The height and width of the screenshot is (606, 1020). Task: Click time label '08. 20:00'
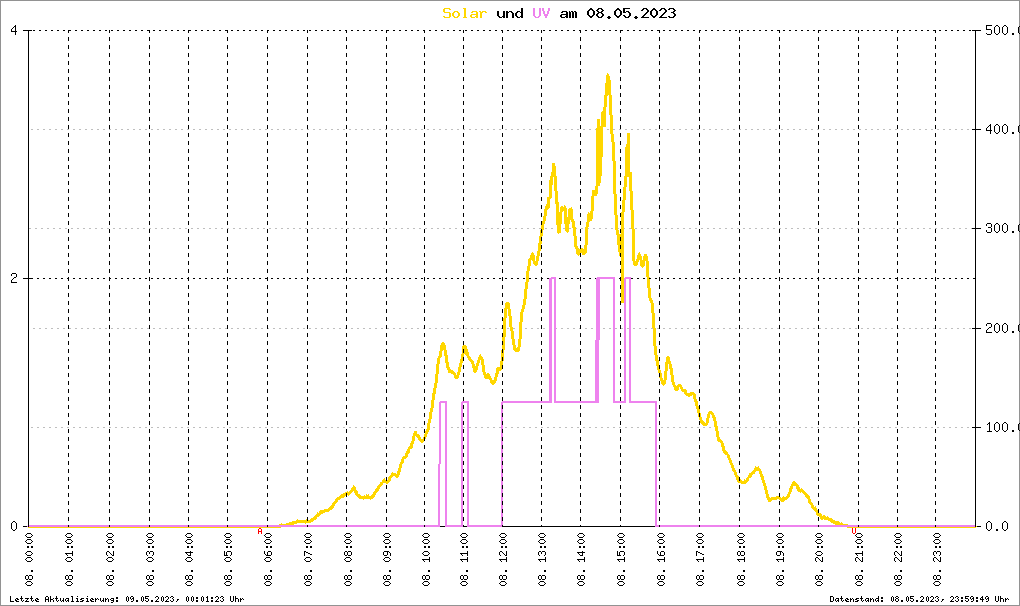[818, 560]
